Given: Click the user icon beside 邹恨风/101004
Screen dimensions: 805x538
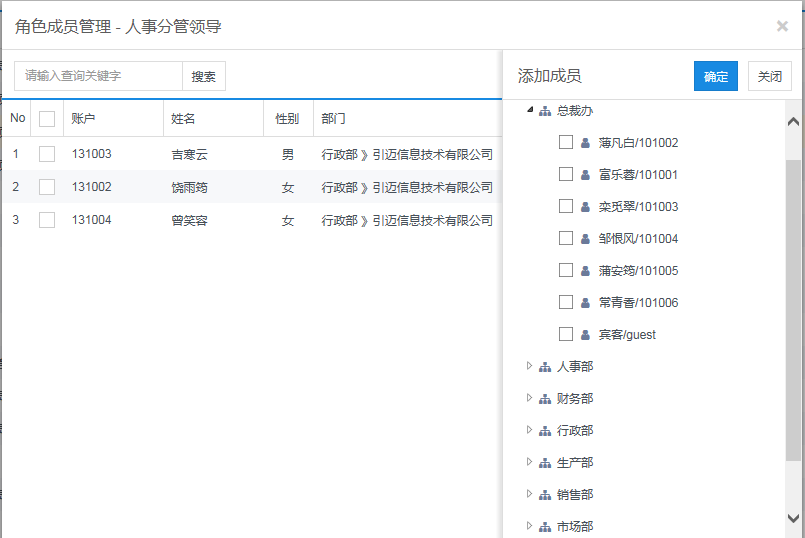Looking at the screenshot, I should click(x=585, y=239).
